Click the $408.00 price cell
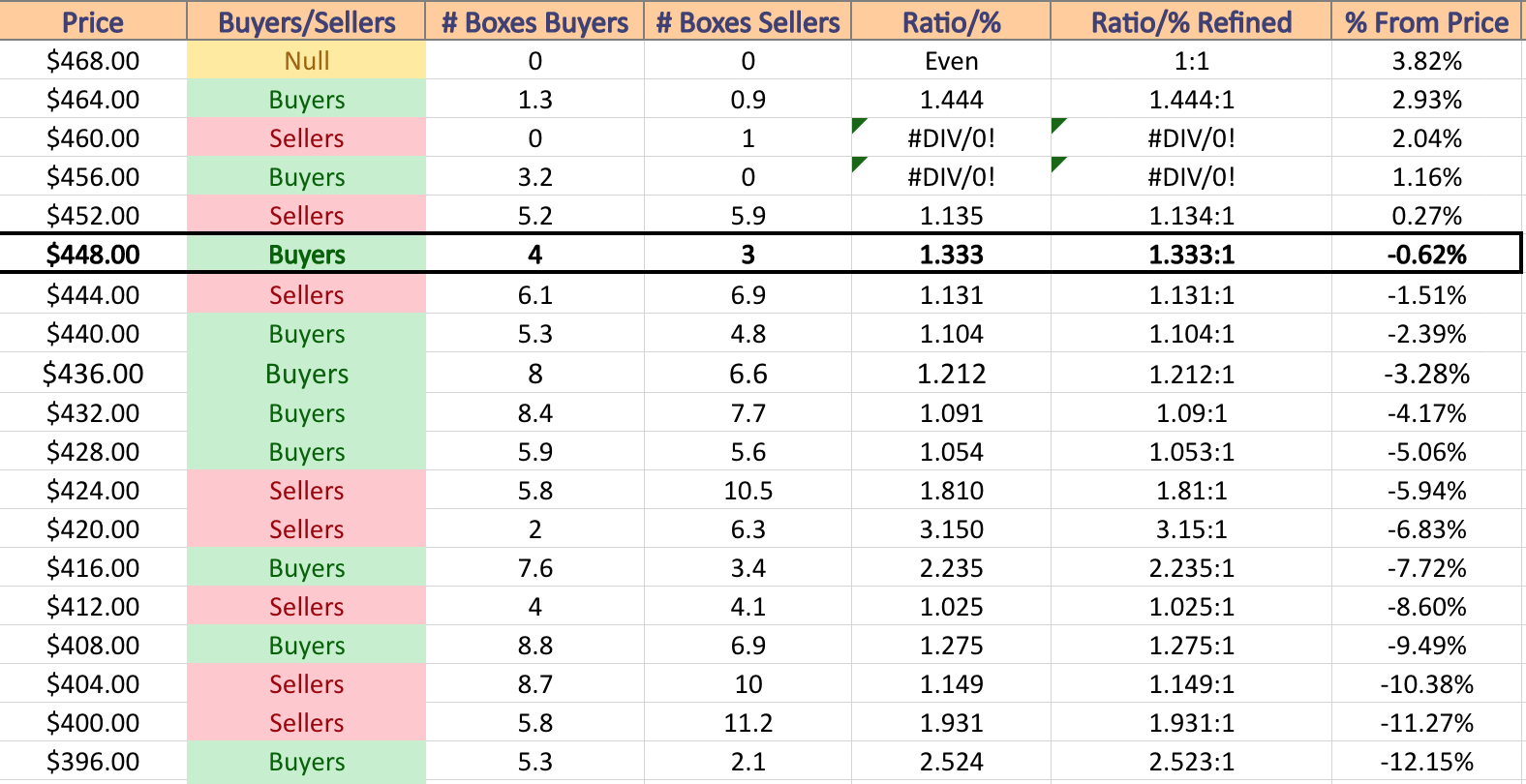The image size is (1526, 784). [93, 646]
